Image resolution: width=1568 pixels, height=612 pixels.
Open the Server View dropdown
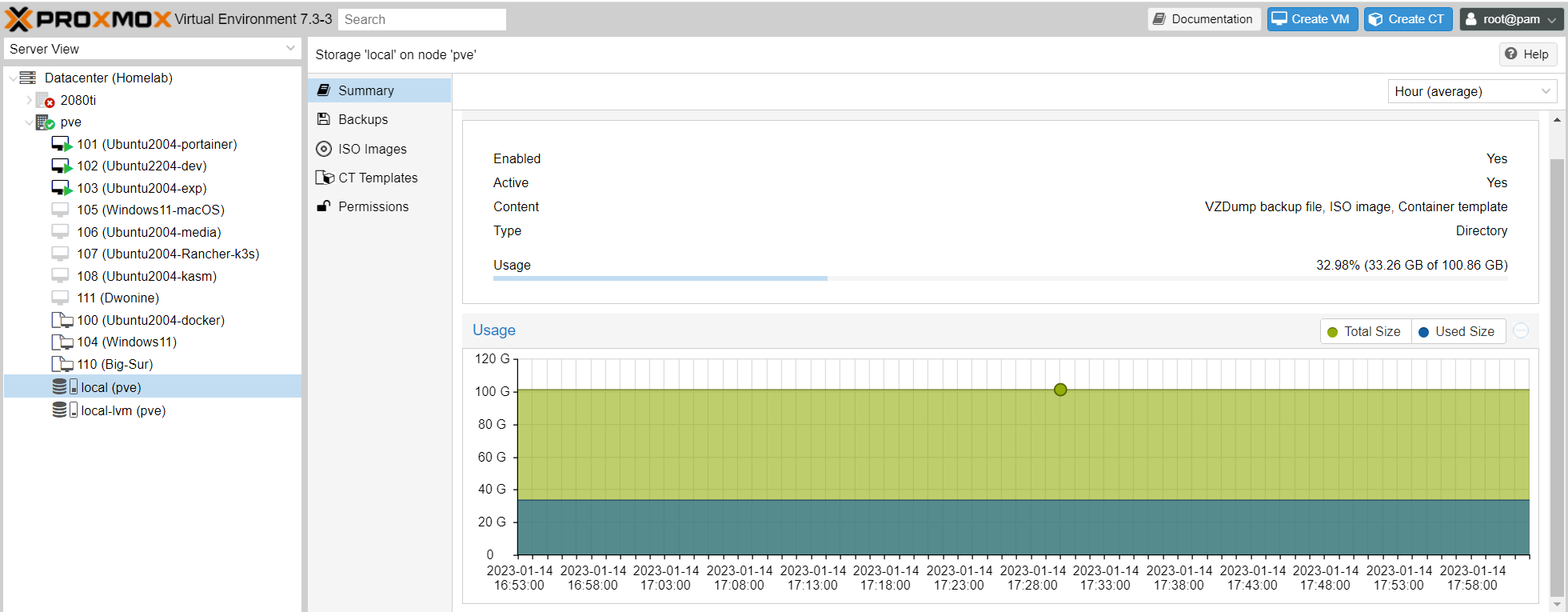pyautogui.click(x=291, y=49)
